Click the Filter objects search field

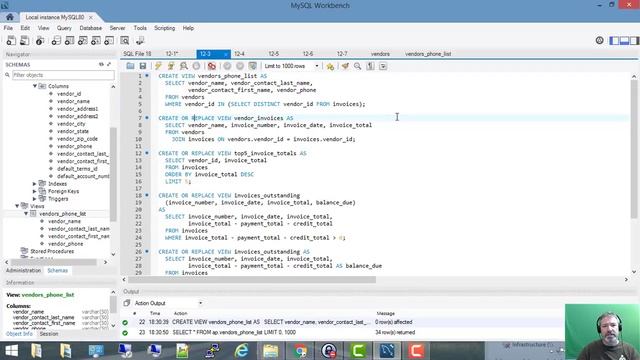[63, 75]
